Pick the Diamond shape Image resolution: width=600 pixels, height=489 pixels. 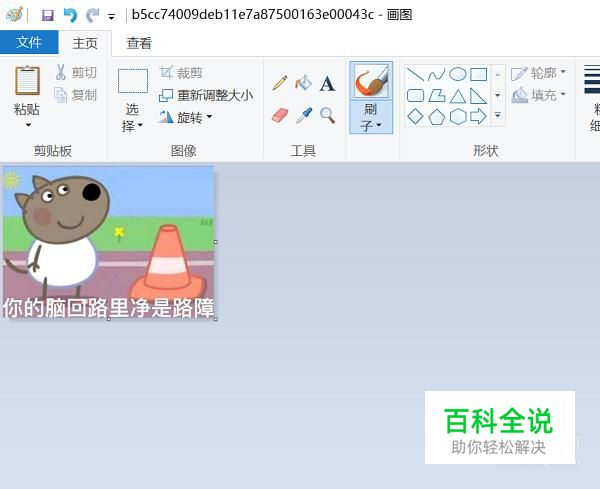[x=415, y=116]
